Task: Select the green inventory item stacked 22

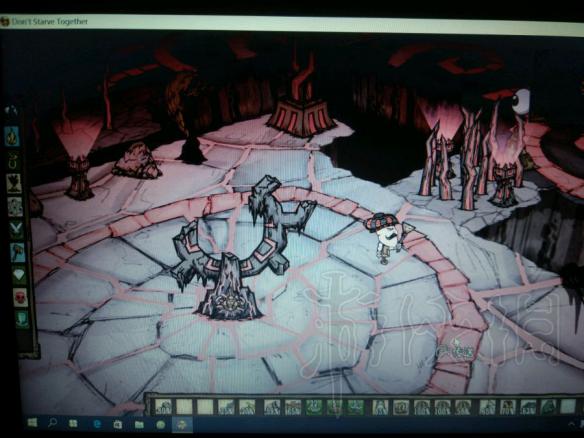Action: pos(314,407)
